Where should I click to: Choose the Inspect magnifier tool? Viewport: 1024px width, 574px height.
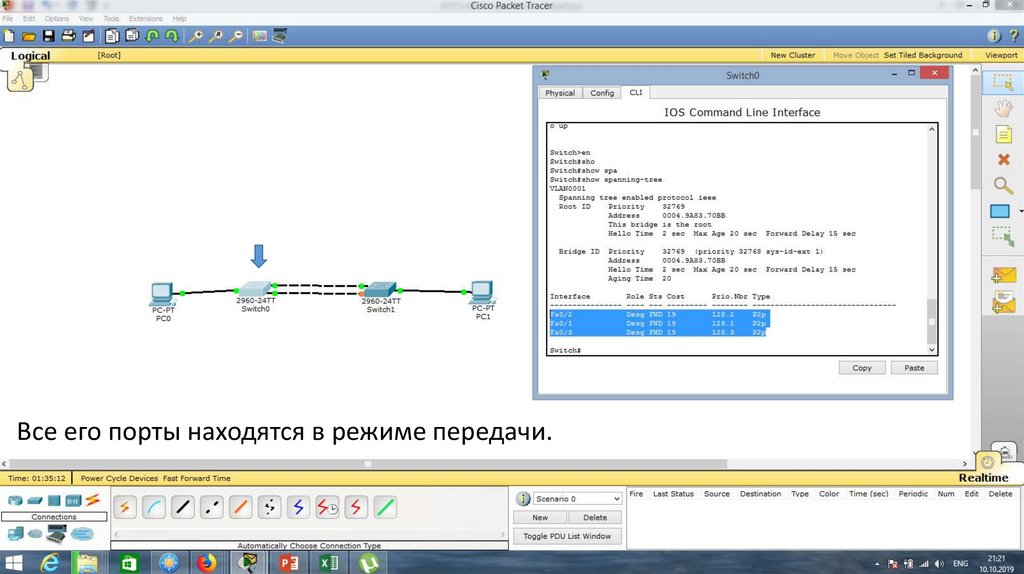tap(1003, 185)
